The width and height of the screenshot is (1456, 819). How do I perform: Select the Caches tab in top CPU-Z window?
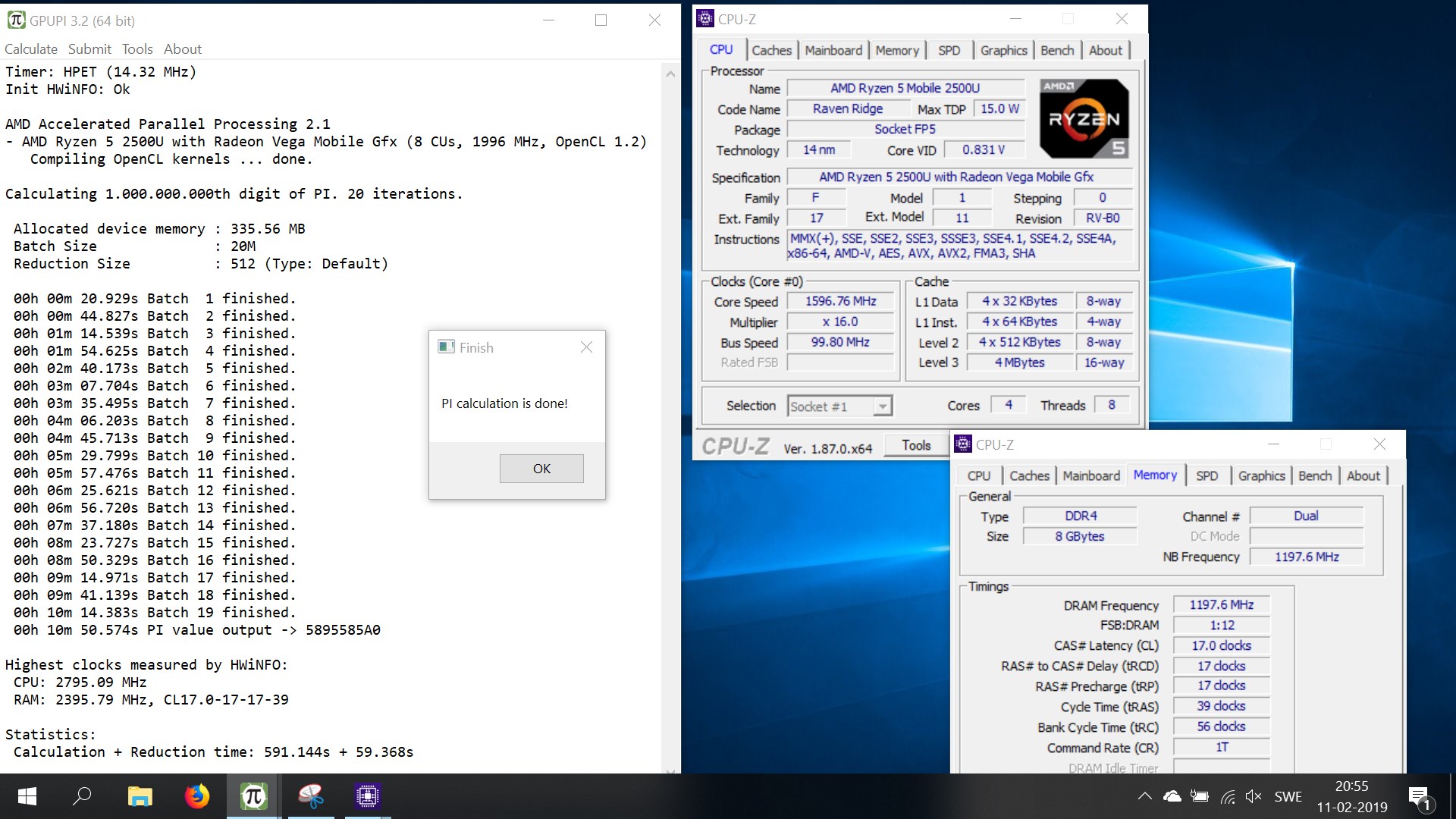tap(771, 51)
